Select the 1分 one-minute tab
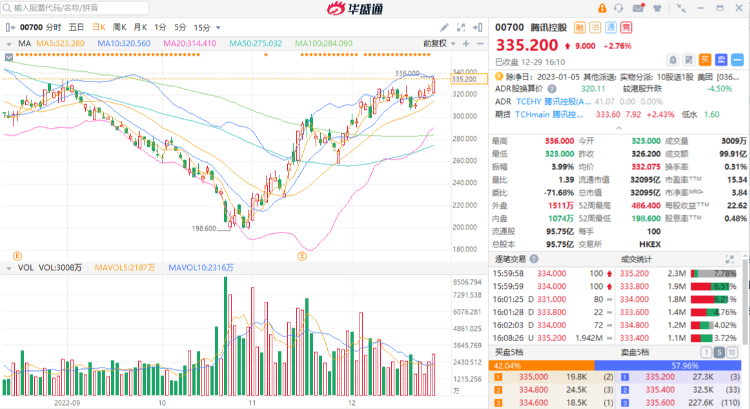This screenshot has height=409, width=750. 160,27
